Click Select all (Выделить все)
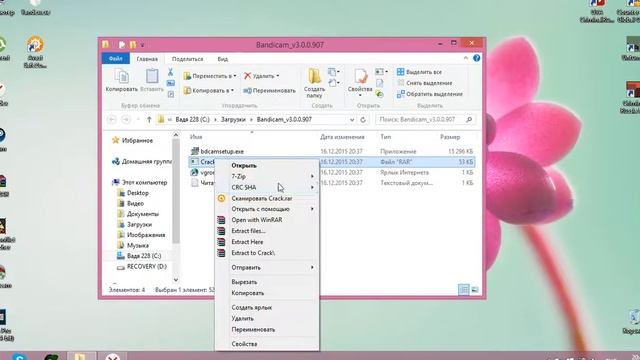The image size is (640, 360). (x=419, y=72)
